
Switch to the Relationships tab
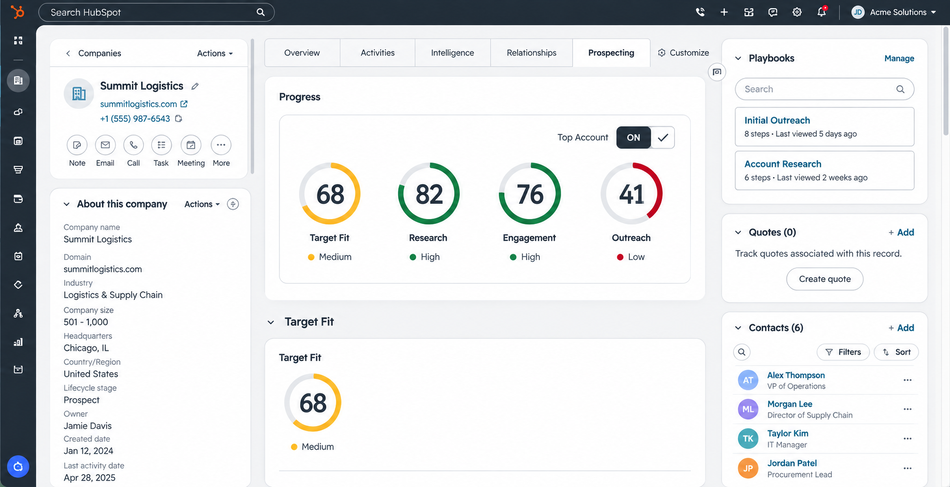coord(531,53)
